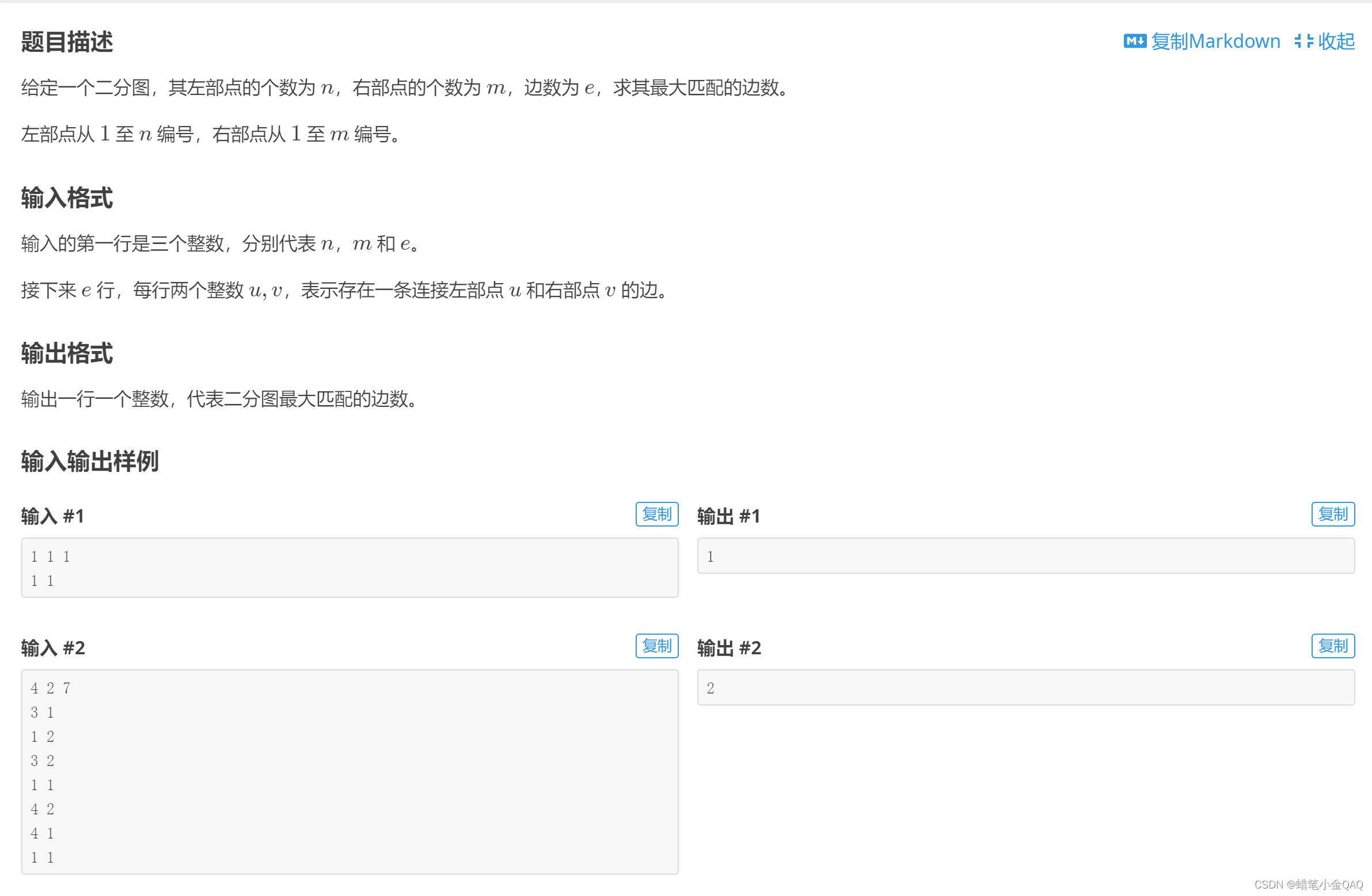The image size is (1372, 896).
Task: Click the 输入 #2 sample code box
Action: click(x=350, y=772)
